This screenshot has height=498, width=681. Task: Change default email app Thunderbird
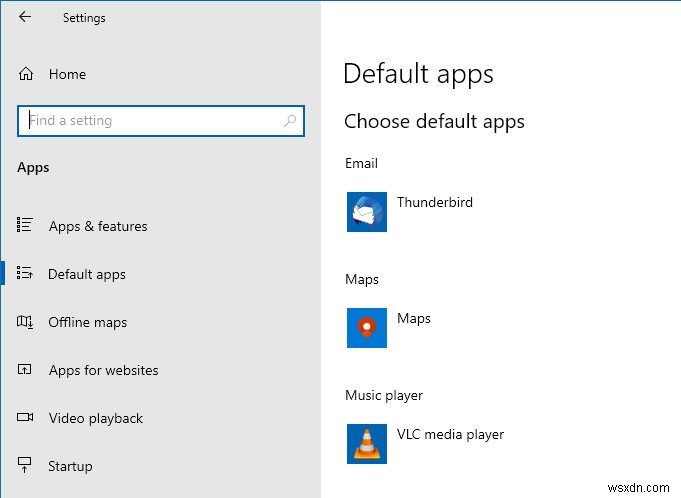[x=435, y=202]
